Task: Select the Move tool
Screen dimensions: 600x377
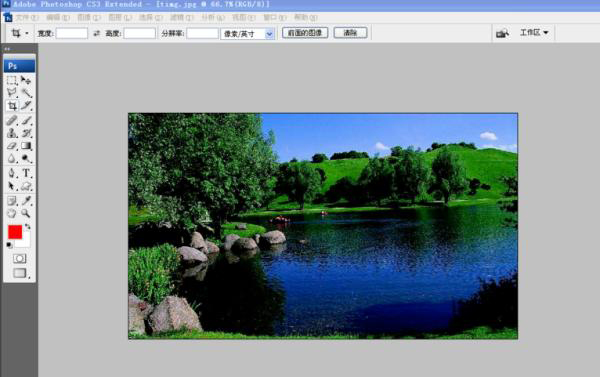Action: [26, 80]
